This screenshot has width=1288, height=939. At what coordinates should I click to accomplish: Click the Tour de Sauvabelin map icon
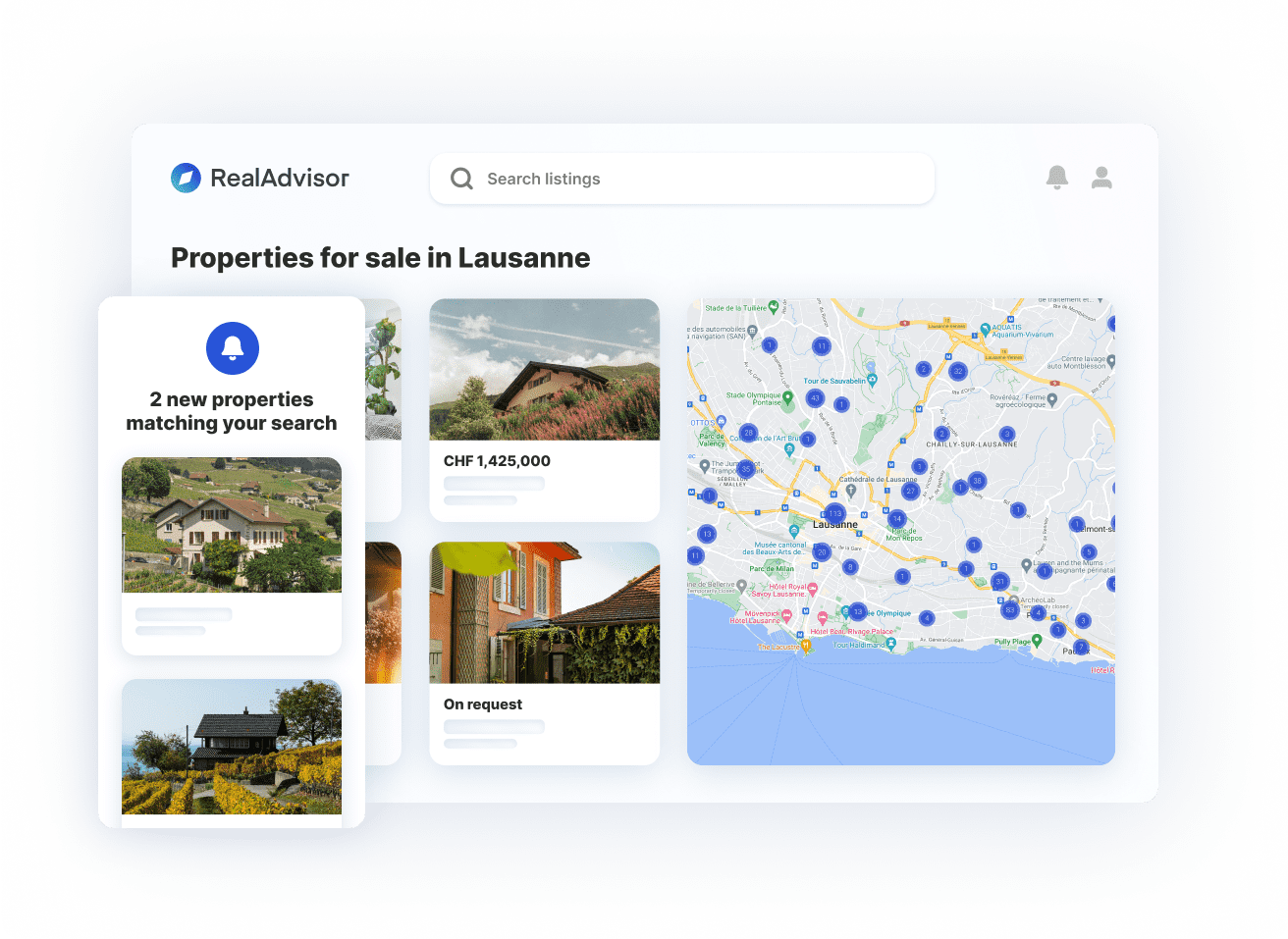[872, 380]
